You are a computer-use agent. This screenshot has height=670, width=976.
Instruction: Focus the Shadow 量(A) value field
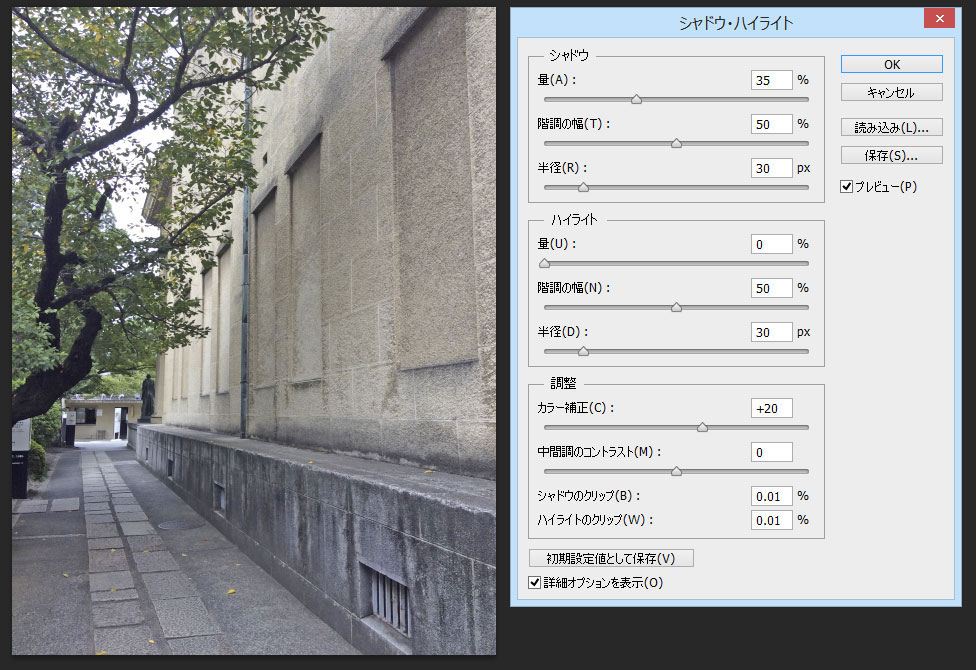tap(772, 80)
